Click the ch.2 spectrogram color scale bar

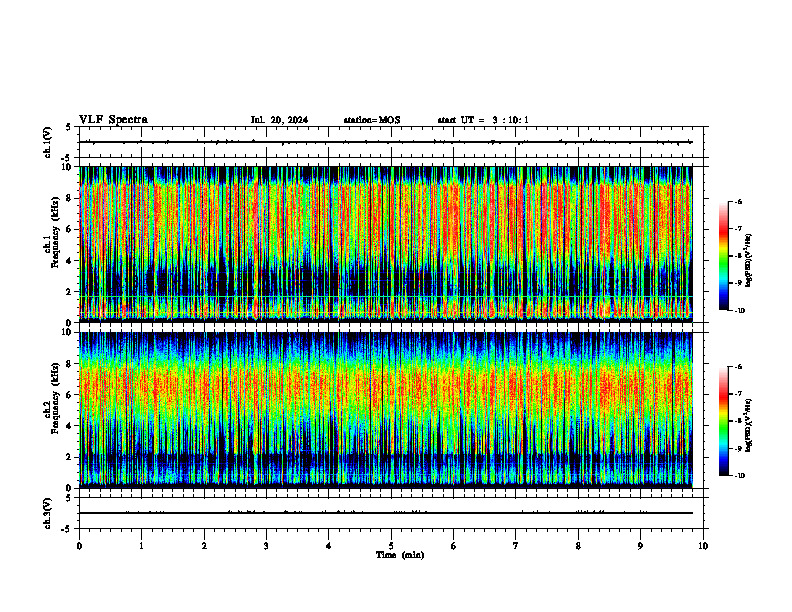tap(724, 421)
